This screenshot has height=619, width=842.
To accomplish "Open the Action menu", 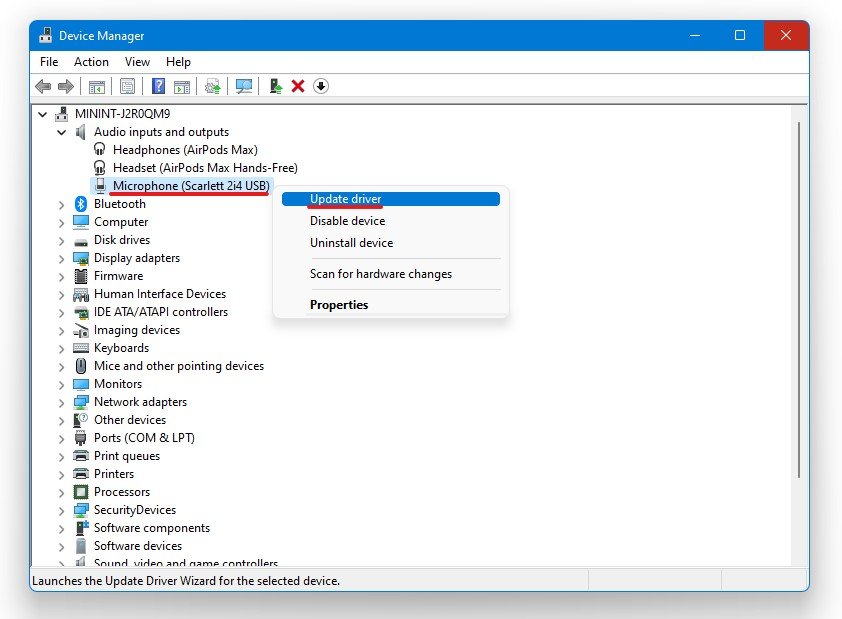I will click(91, 62).
